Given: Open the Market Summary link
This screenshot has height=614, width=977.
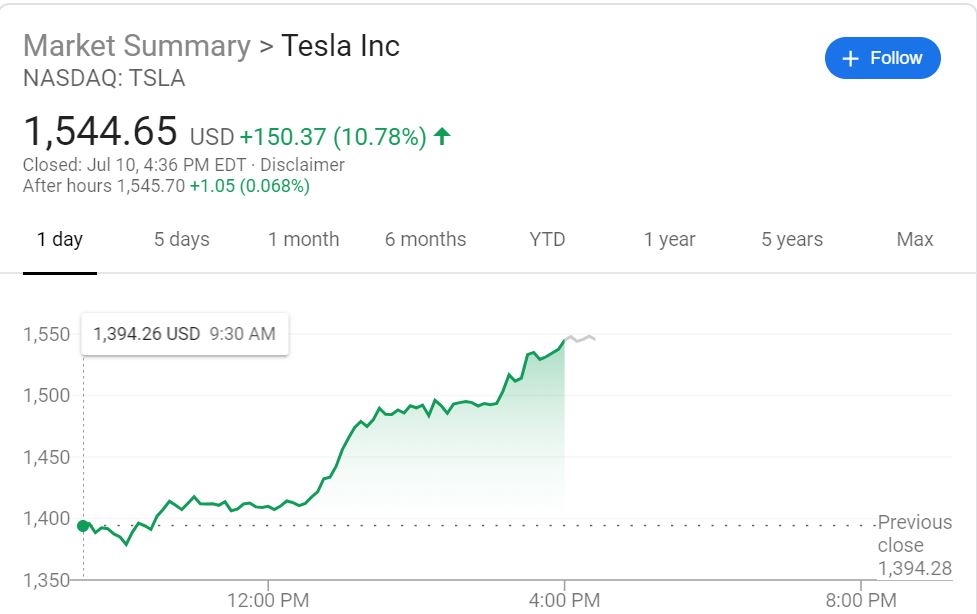Looking at the screenshot, I should coord(137,46).
